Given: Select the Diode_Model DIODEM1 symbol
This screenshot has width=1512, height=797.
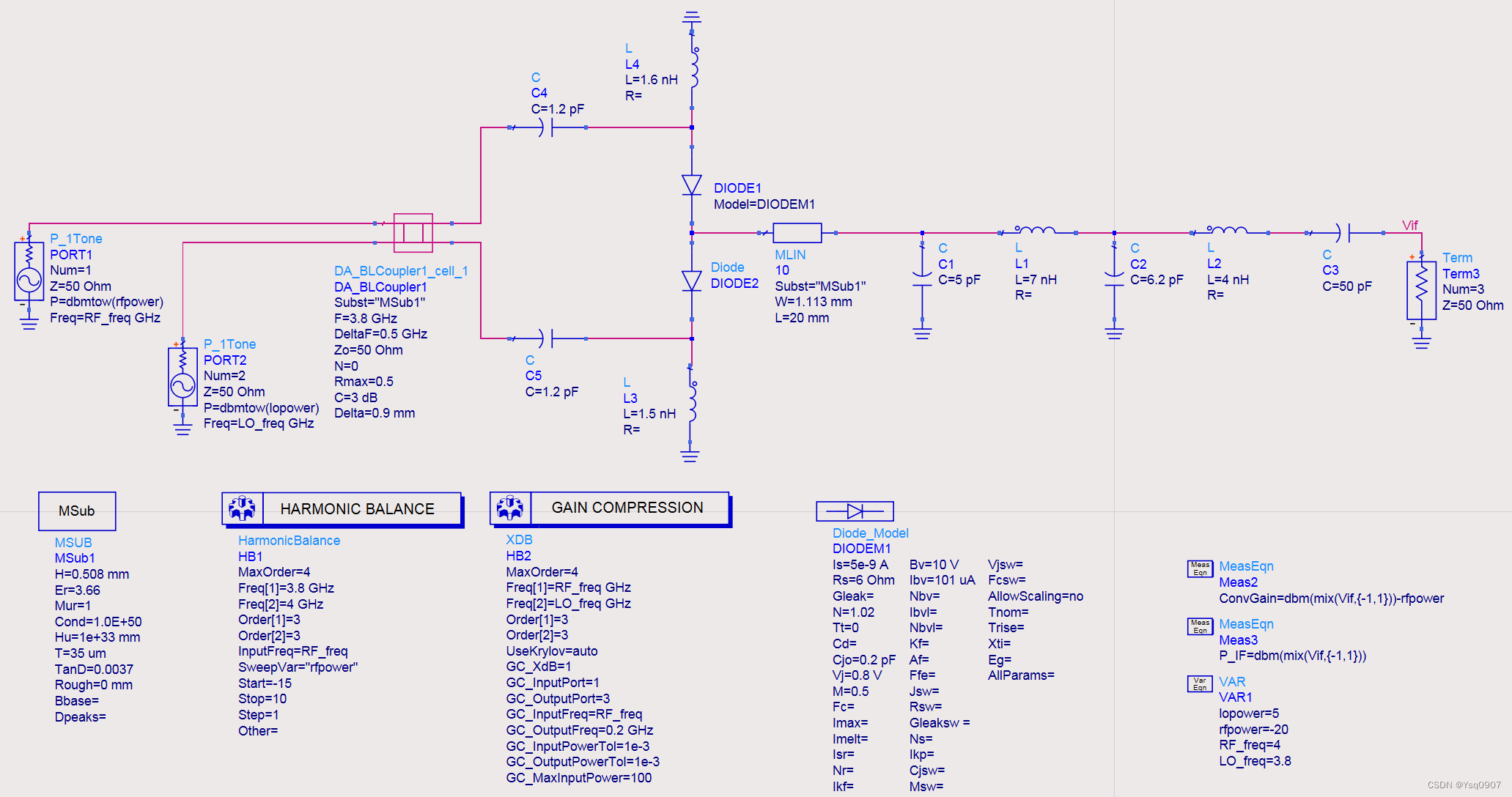Looking at the screenshot, I should pyautogui.click(x=855, y=511).
